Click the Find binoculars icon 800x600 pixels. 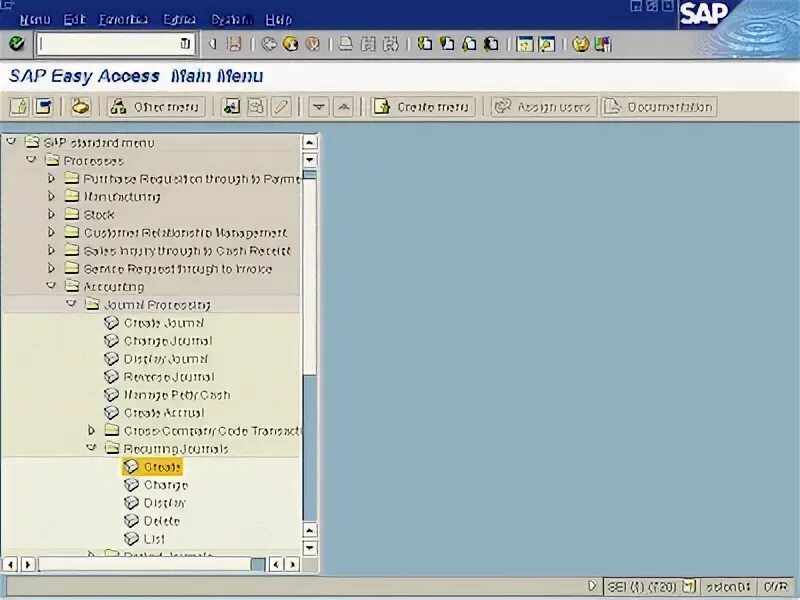368,44
